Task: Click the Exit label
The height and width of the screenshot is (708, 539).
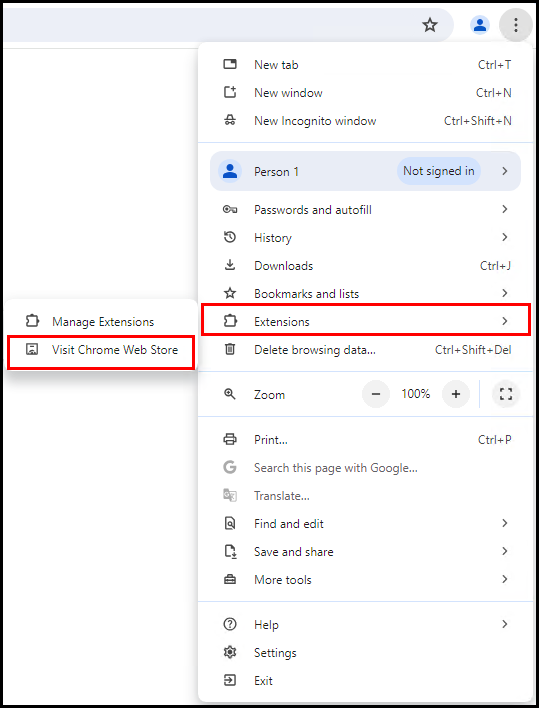Action: [263, 681]
